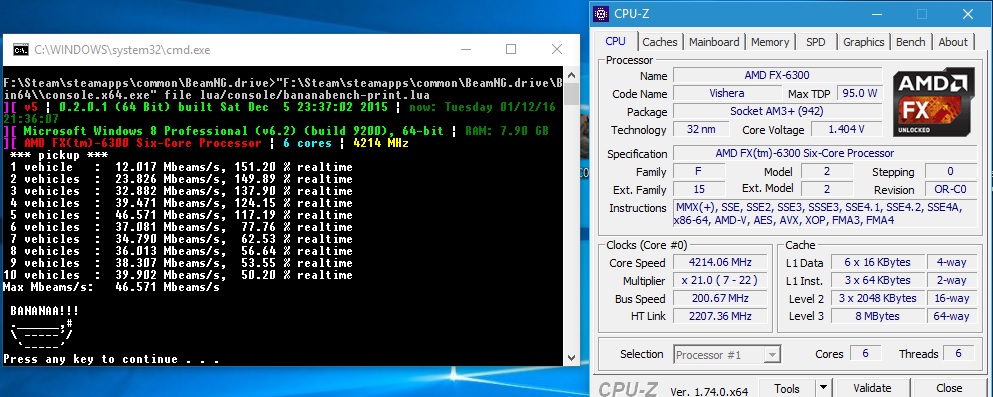Click the Cores count field
Screen dimensions: 993x397
pos(865,354)
